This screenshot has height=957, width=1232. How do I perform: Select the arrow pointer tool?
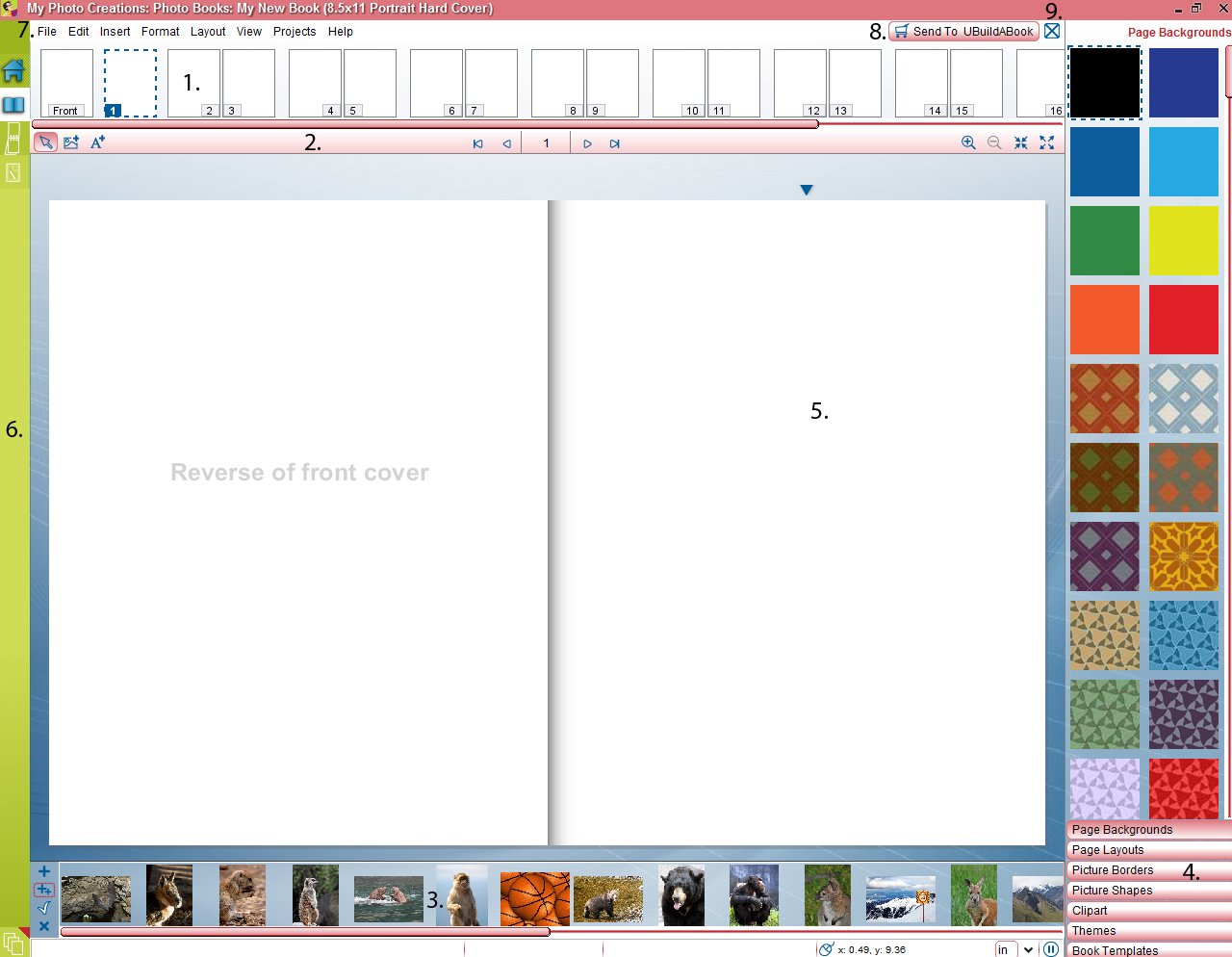pos(45,142)
